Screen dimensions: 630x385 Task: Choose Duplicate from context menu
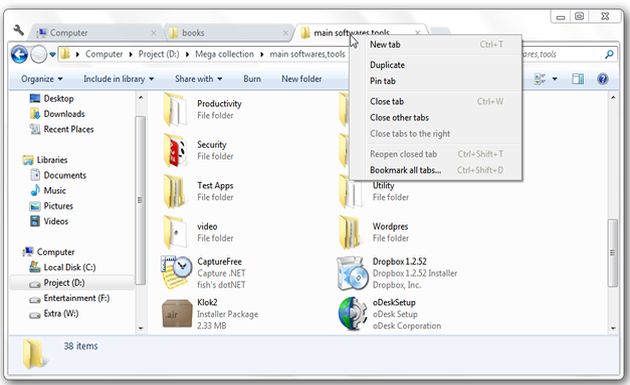(x=436, y=65)
